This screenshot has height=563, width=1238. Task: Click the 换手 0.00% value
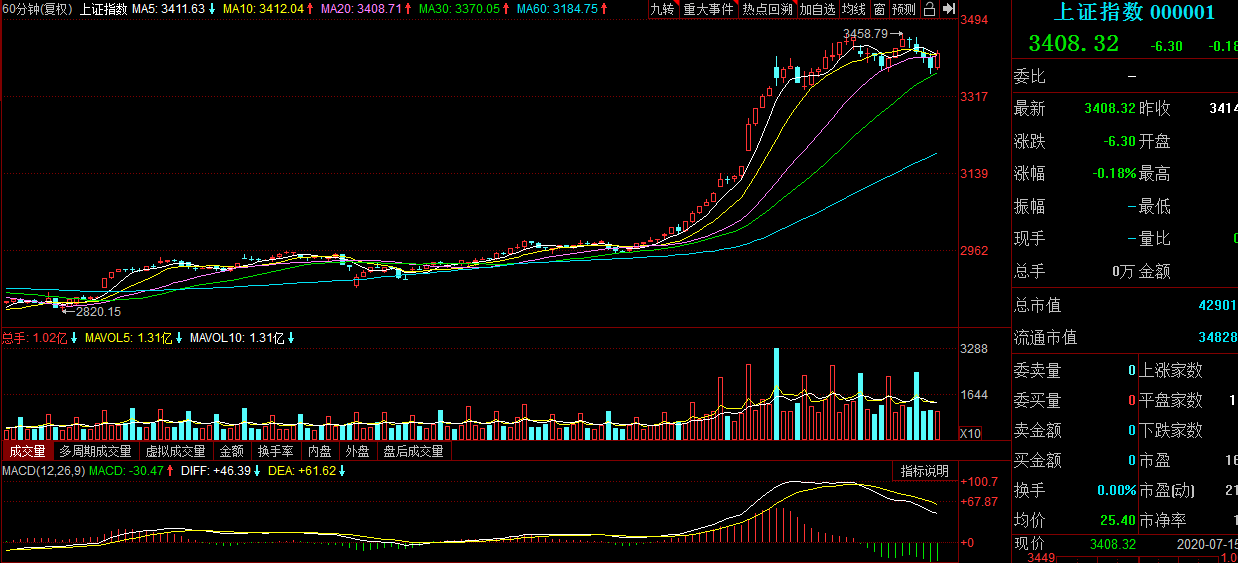click(x=1117, y=491)
